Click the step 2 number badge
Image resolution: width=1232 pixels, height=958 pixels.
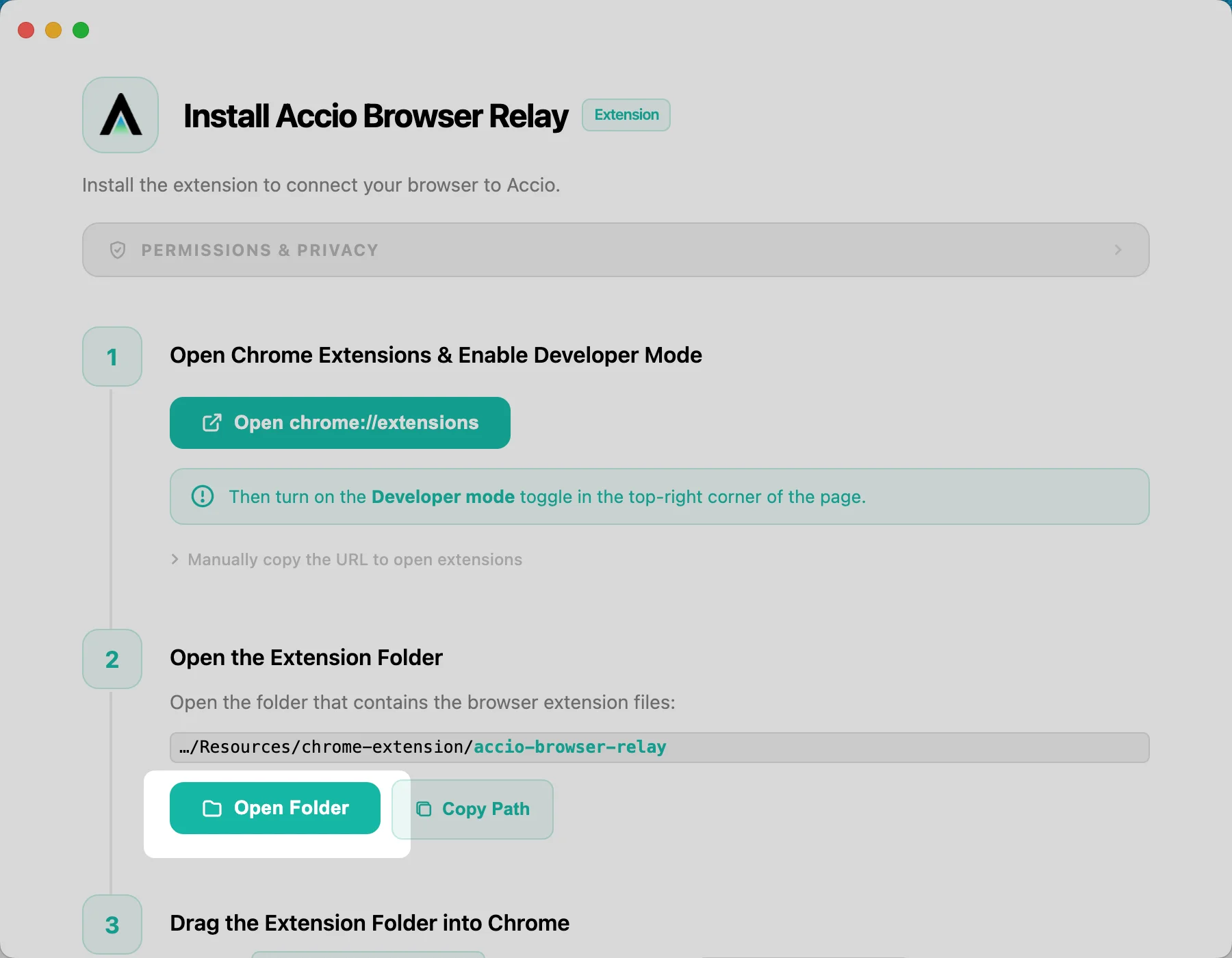(112, 659)
